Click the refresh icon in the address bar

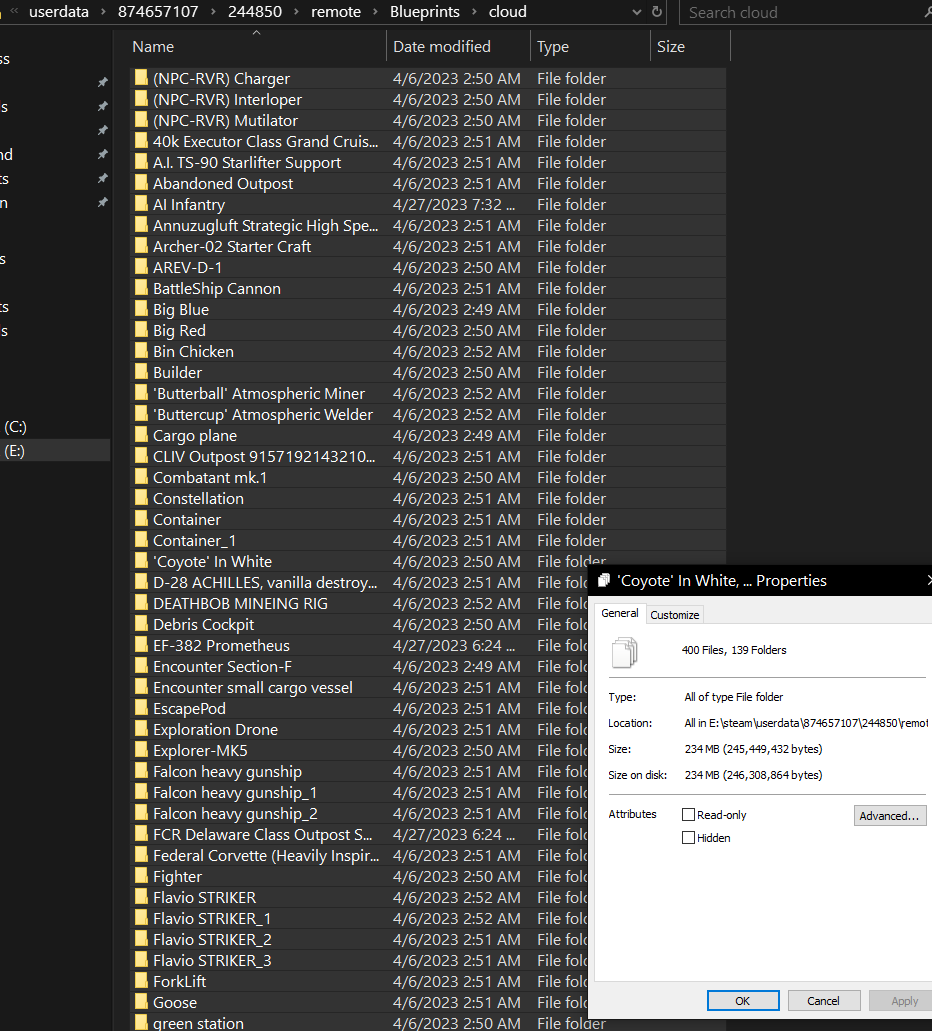pos(657,12)
